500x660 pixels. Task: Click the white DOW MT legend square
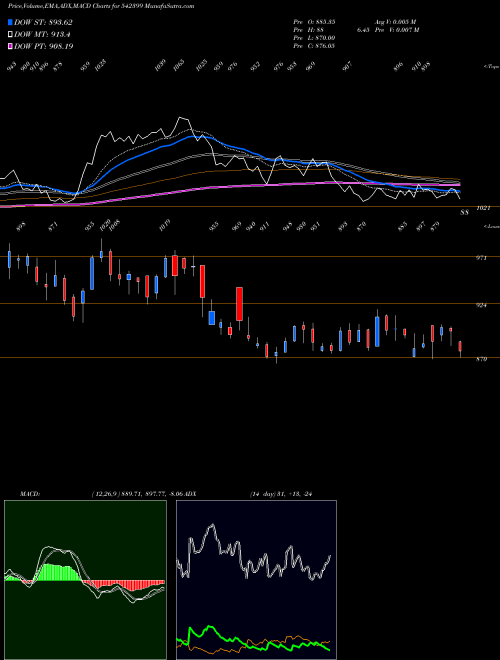click(x=11, y=35)
